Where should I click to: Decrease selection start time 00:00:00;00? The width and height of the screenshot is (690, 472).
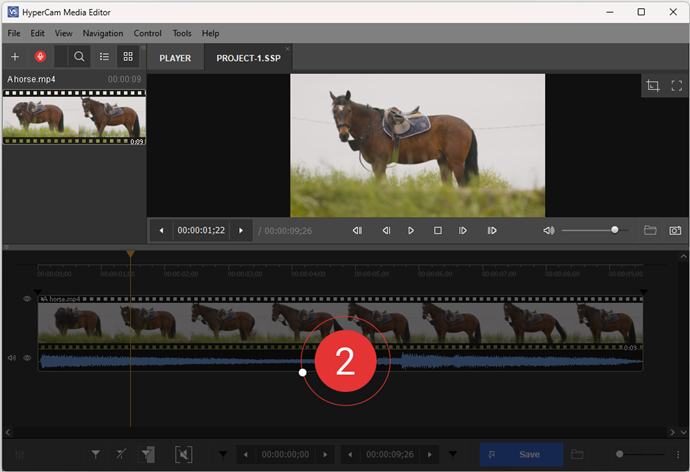(x=246, y=454)
